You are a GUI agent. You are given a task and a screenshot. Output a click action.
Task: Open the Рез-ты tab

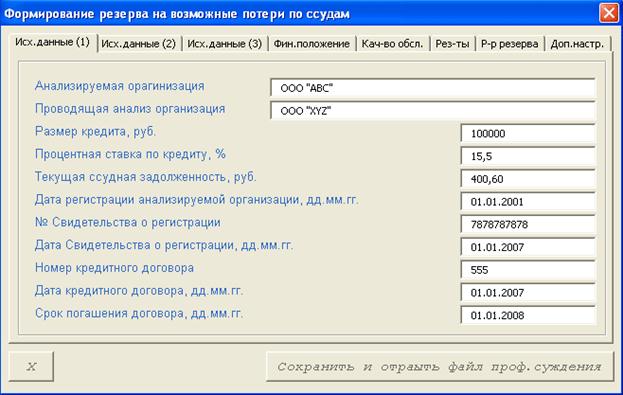click(x=453, y=44)
